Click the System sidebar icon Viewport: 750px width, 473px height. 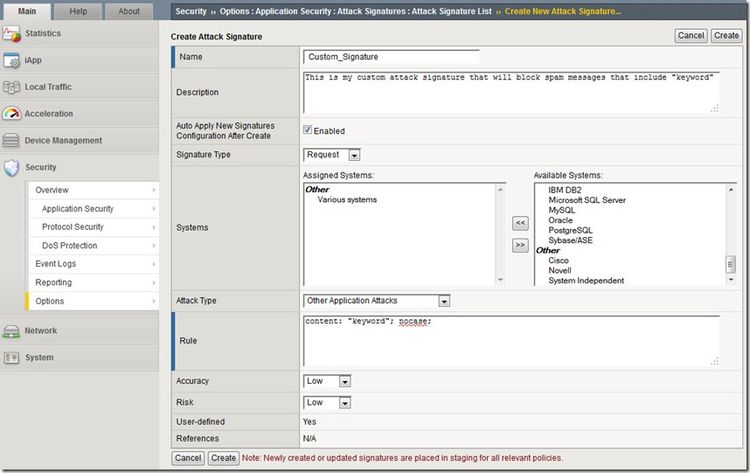12,358
